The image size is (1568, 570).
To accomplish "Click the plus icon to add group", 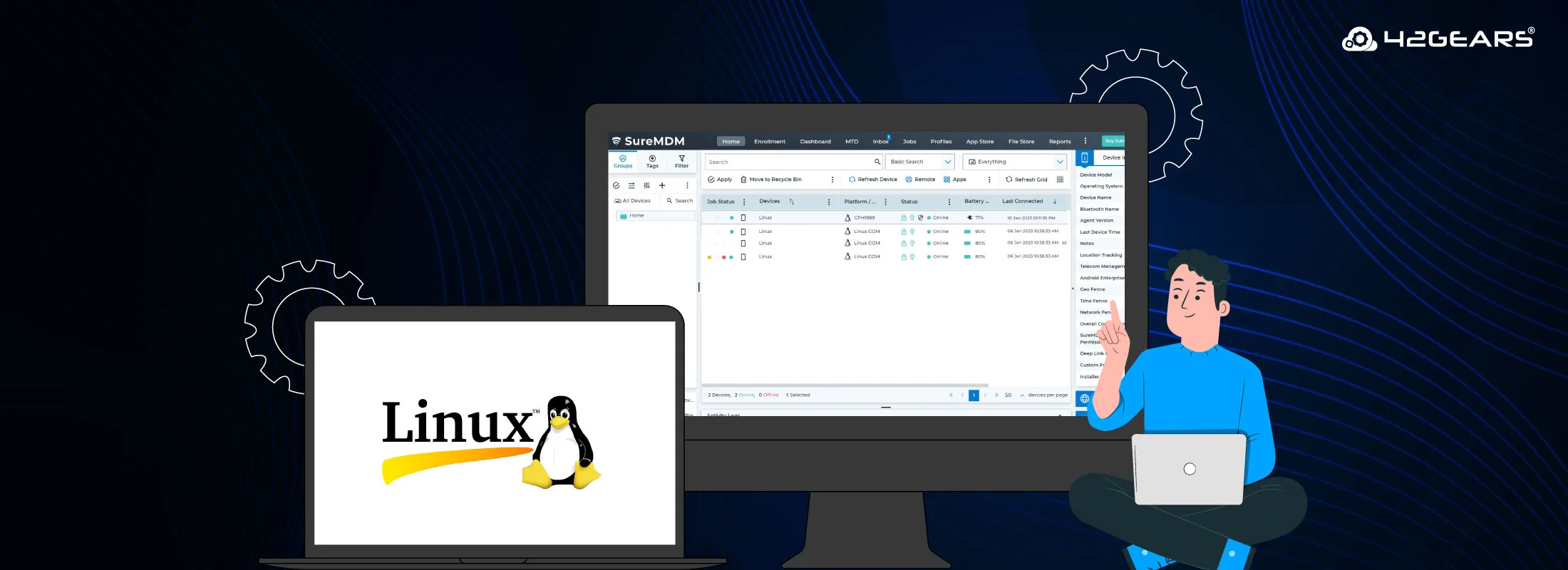I will point(662,185).
